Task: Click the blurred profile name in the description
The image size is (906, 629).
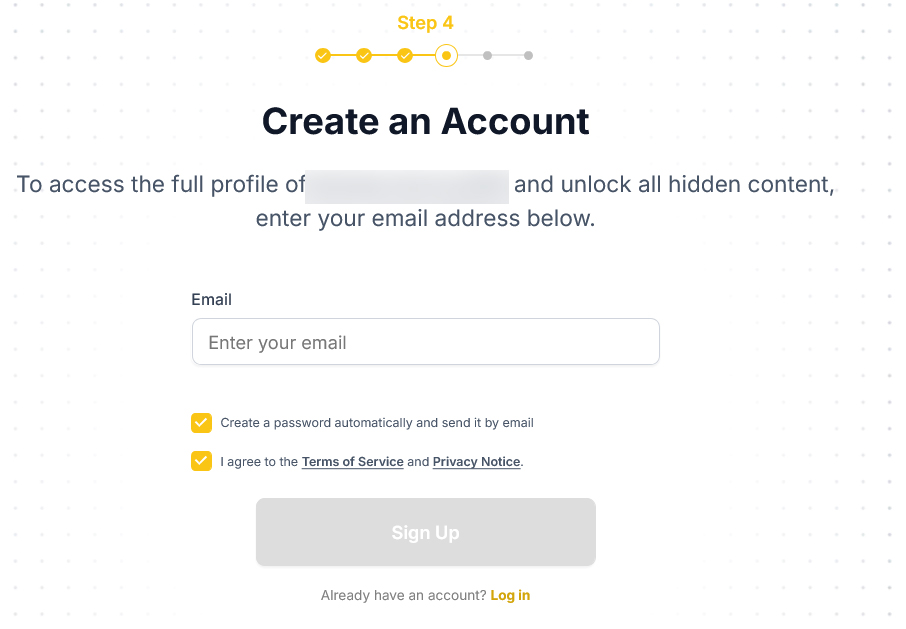Action: coord(407,186)
